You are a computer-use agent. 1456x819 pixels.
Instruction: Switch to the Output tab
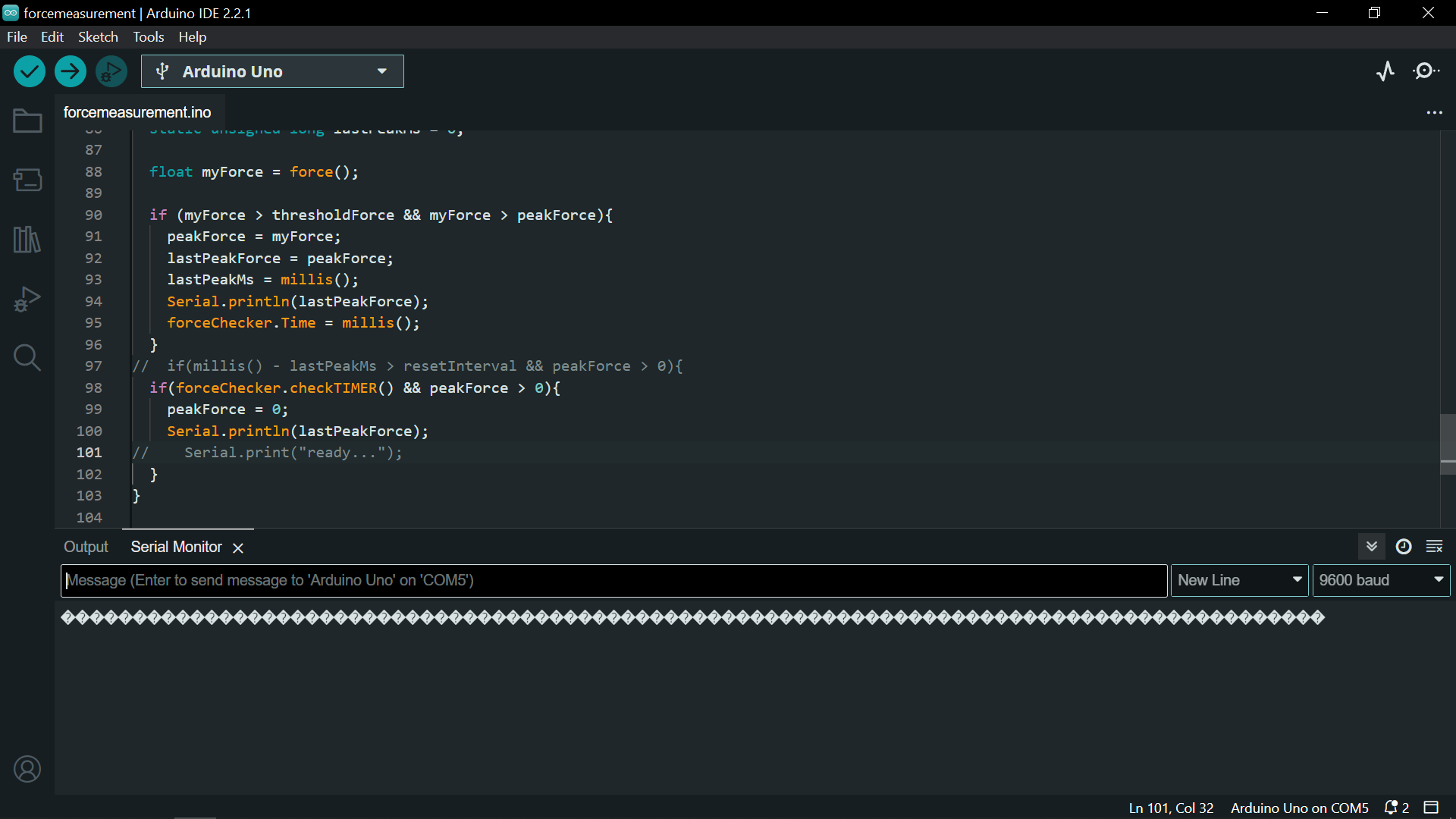click(86, 547)
